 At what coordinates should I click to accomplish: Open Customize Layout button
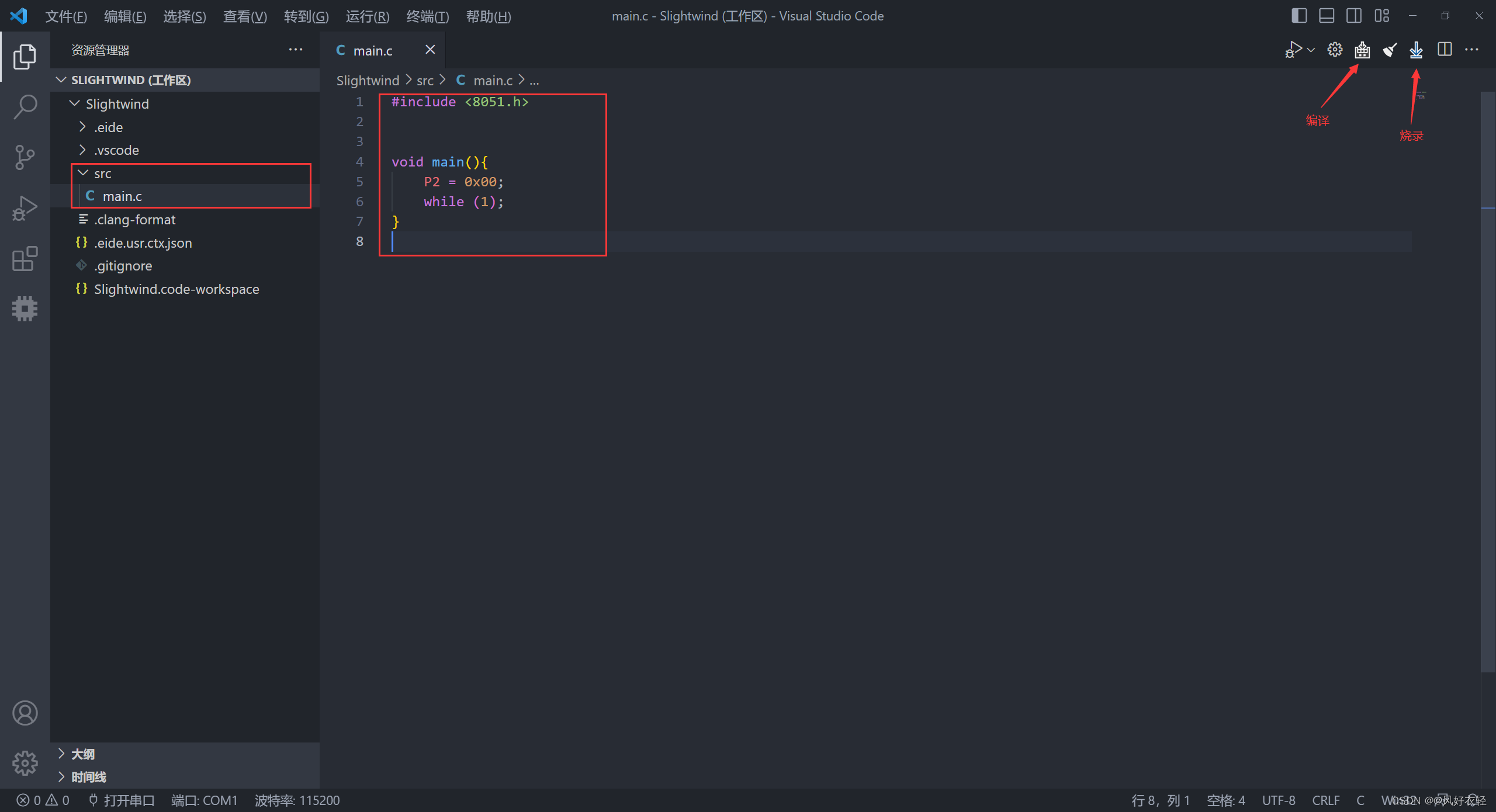tap(1382, 16)
